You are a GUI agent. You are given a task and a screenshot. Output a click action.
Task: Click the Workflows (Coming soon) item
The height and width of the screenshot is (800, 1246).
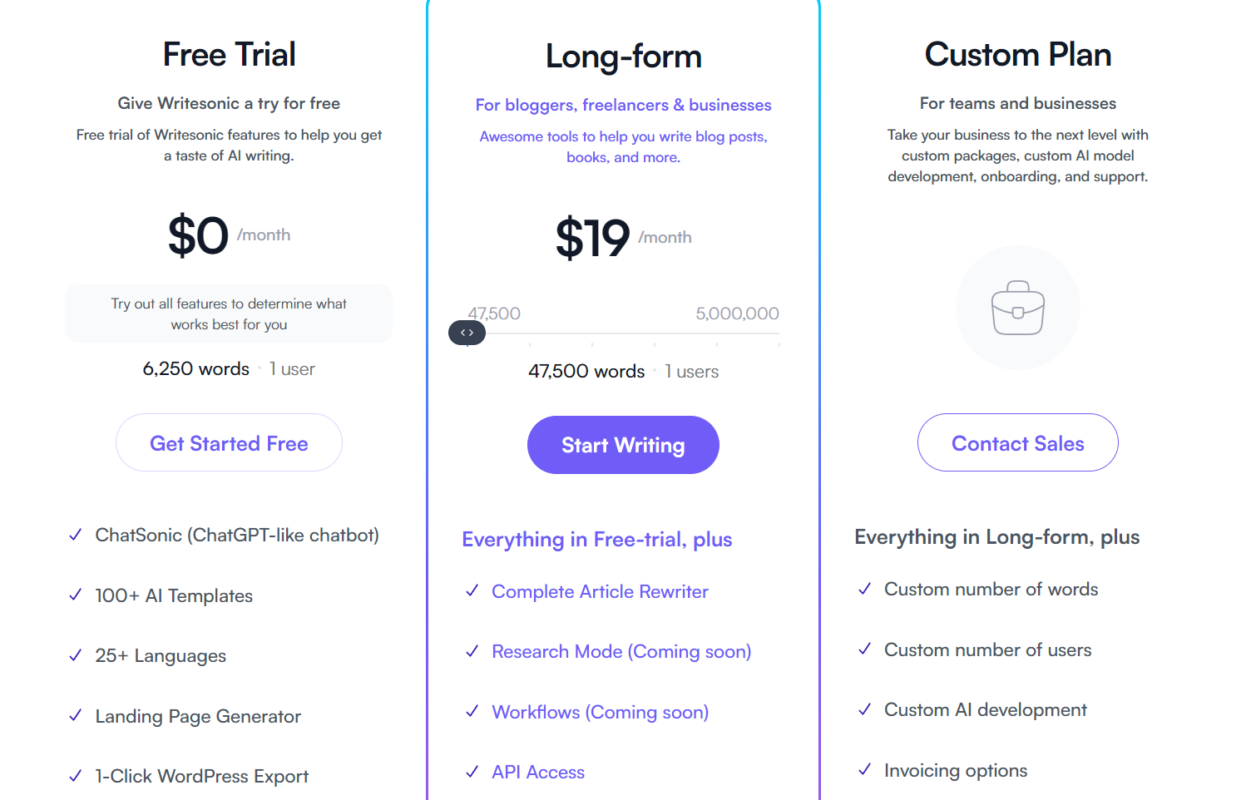(x=600, y=712)
